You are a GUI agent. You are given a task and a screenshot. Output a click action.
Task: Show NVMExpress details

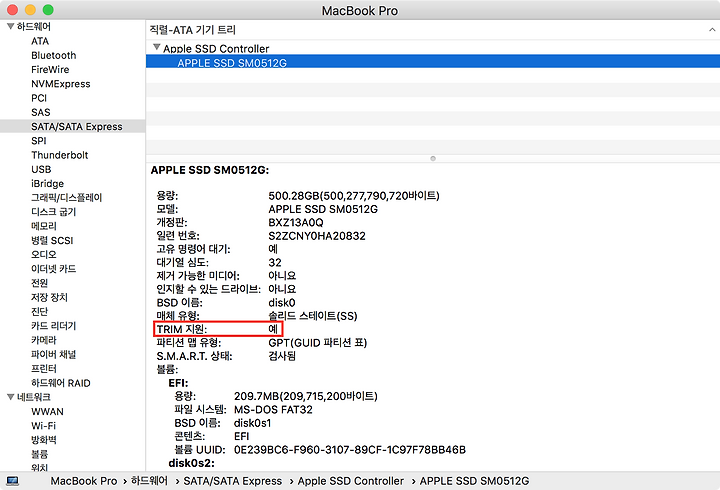[x=61, y=84]
